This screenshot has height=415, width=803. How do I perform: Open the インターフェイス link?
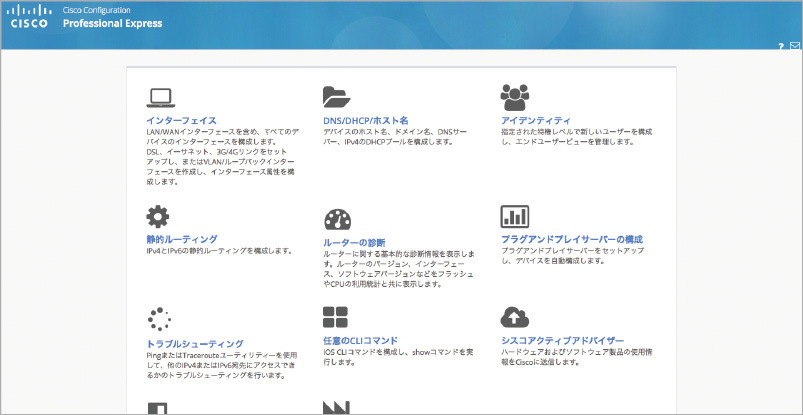pos(181,121)
